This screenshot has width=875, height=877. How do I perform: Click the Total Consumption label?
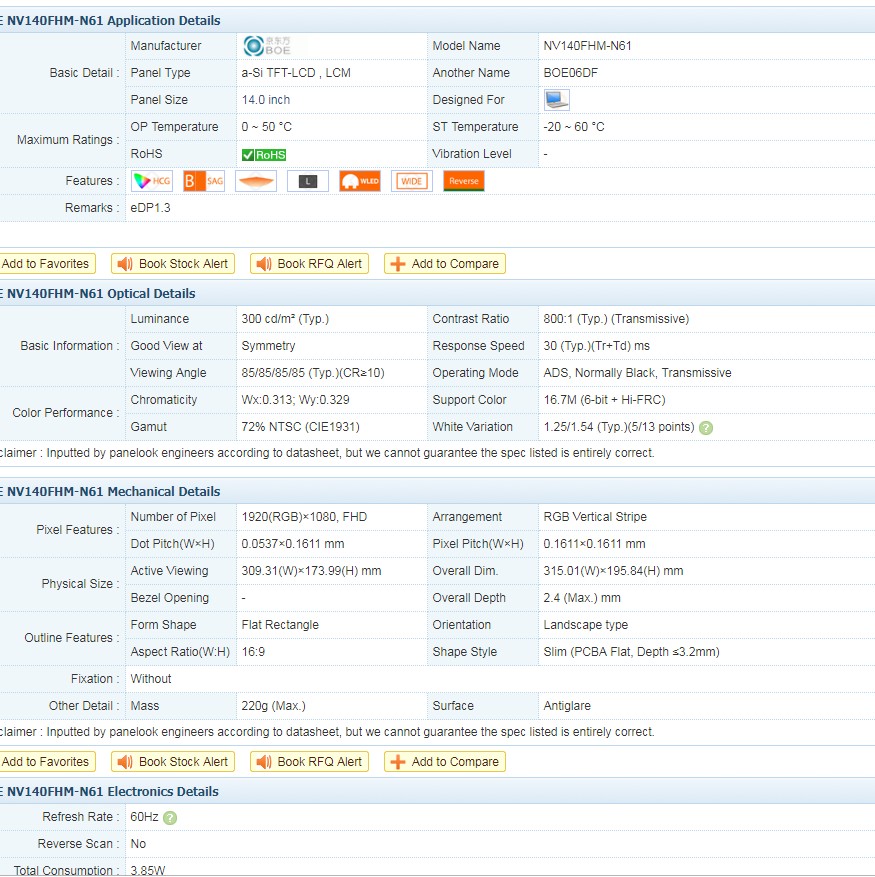67,870
